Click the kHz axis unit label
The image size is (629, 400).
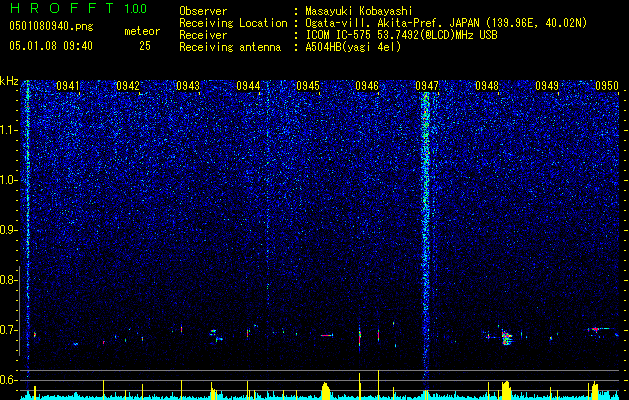[x=9, y=81]
